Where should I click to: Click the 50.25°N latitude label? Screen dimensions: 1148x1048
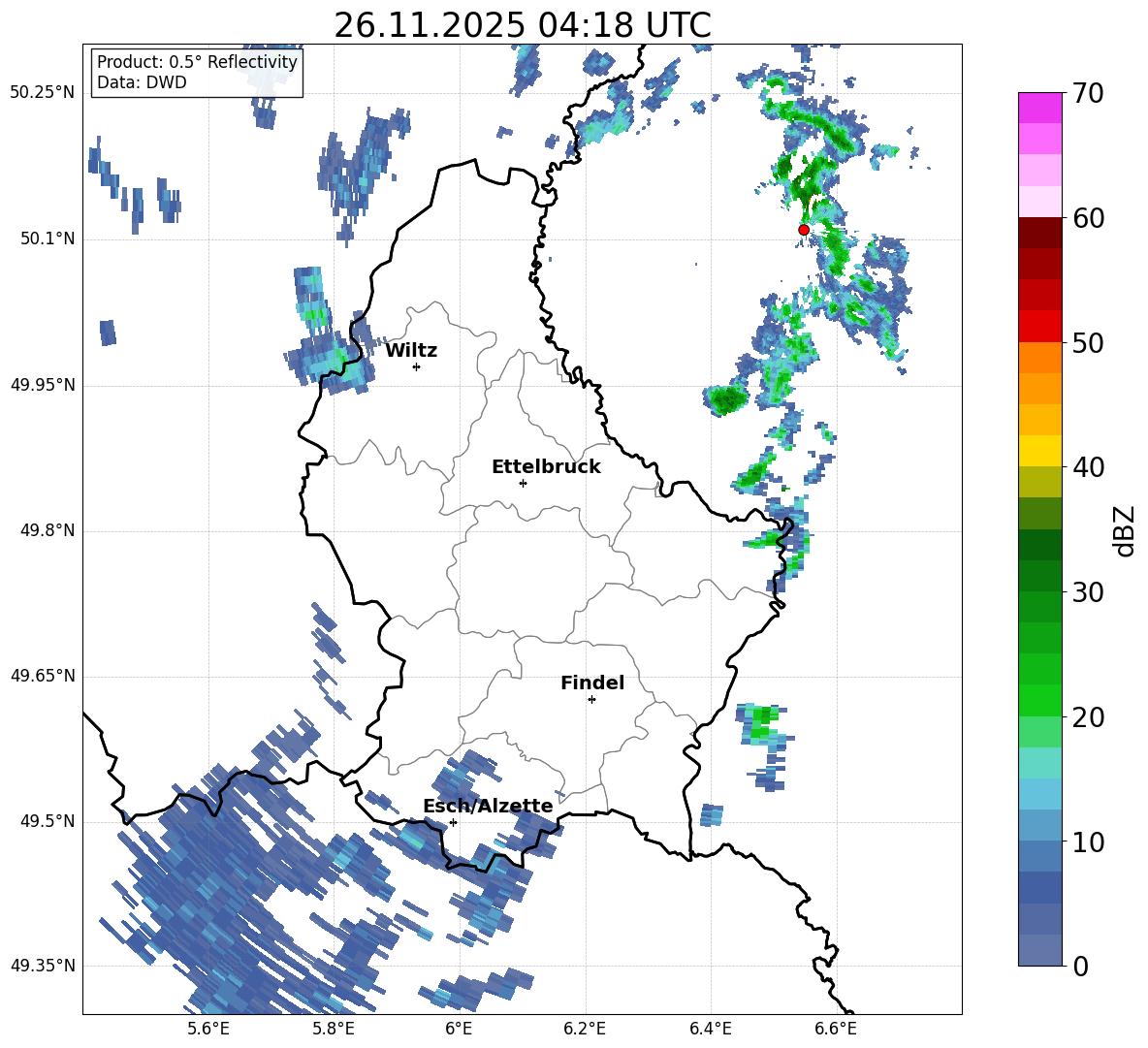click(x=43, y=93)
